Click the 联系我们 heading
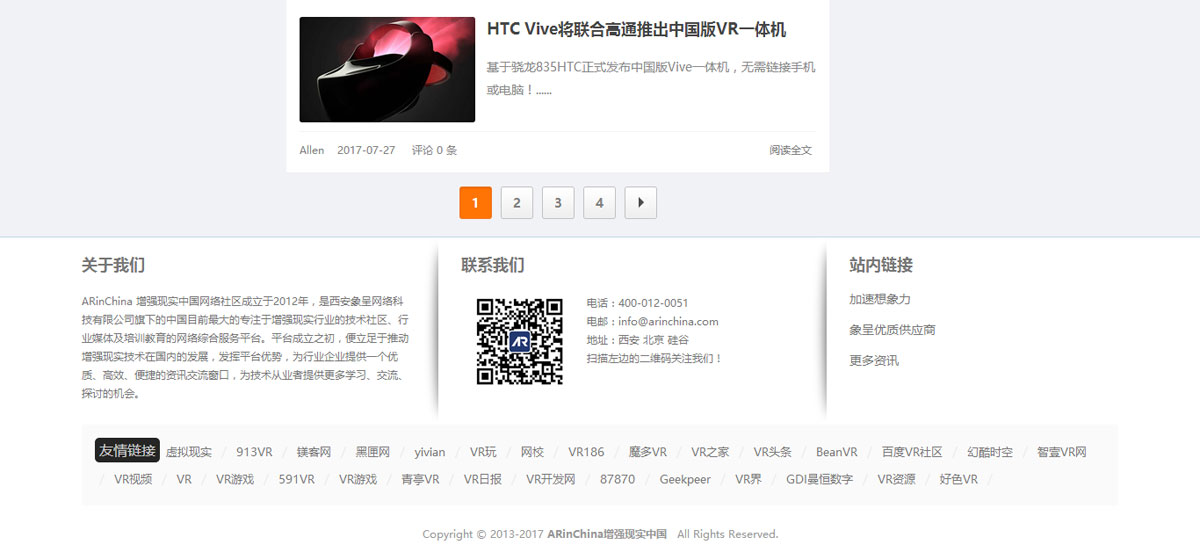 tap(492, 265)
